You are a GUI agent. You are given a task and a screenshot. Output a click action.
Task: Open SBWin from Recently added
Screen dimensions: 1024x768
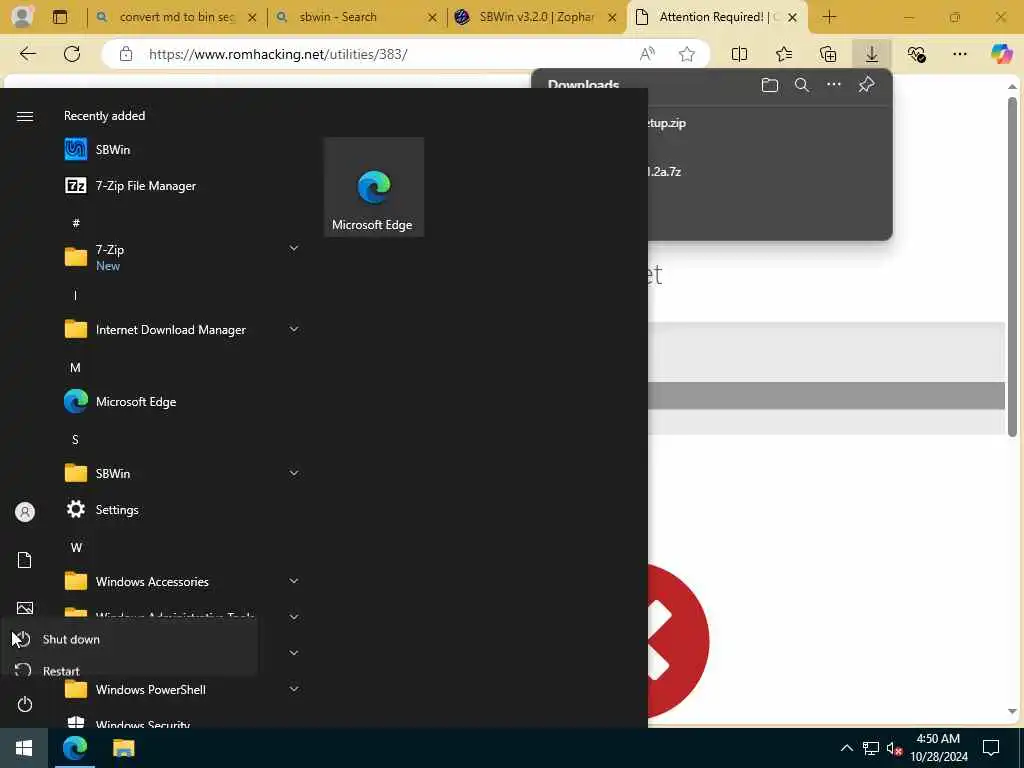click(182, 150)
